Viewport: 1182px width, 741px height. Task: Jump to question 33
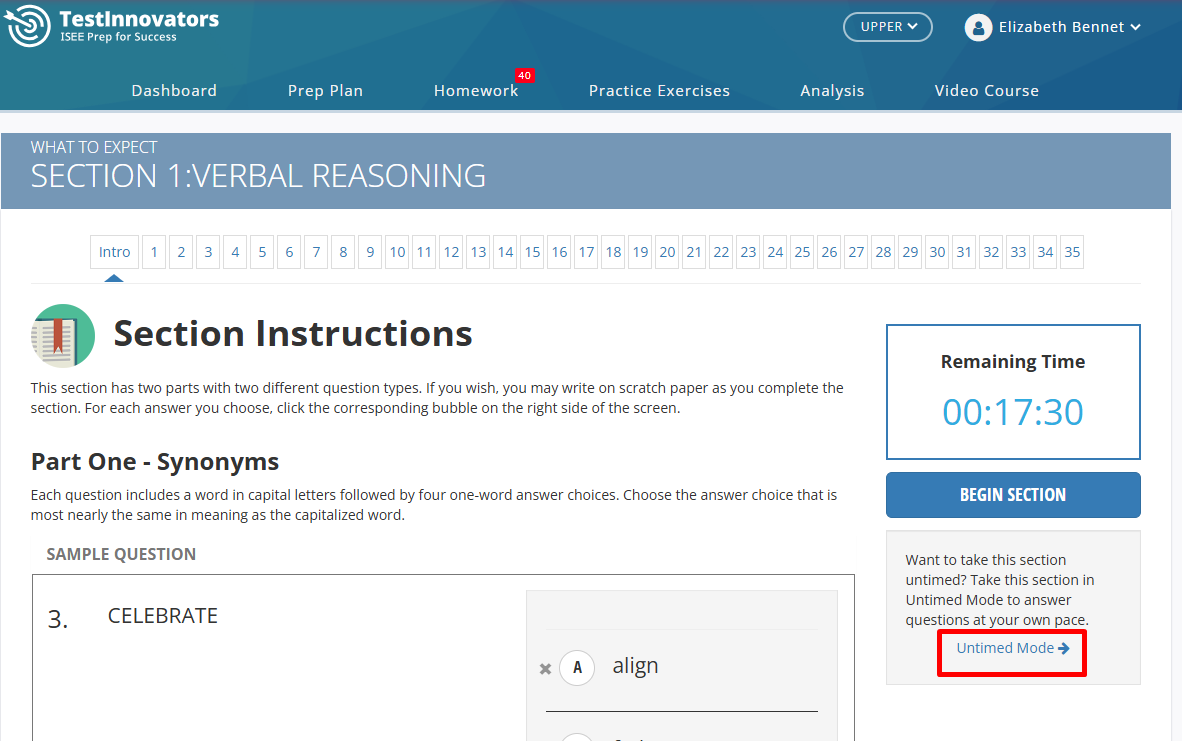[1018, 252]
